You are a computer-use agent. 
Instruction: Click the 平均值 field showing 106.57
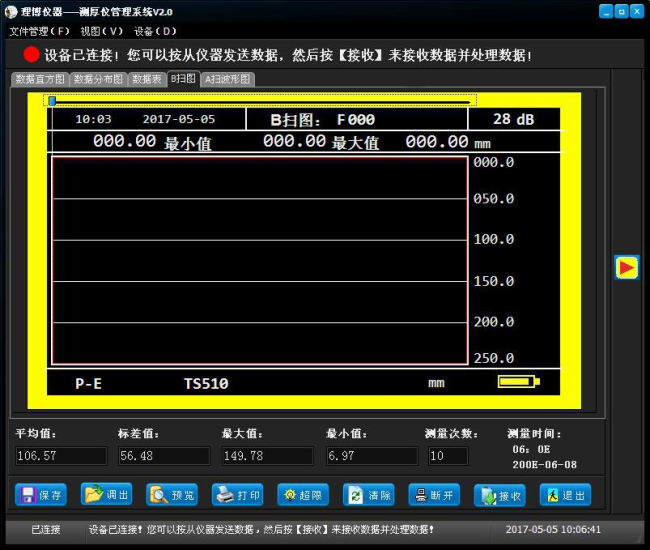coord(60,456)
